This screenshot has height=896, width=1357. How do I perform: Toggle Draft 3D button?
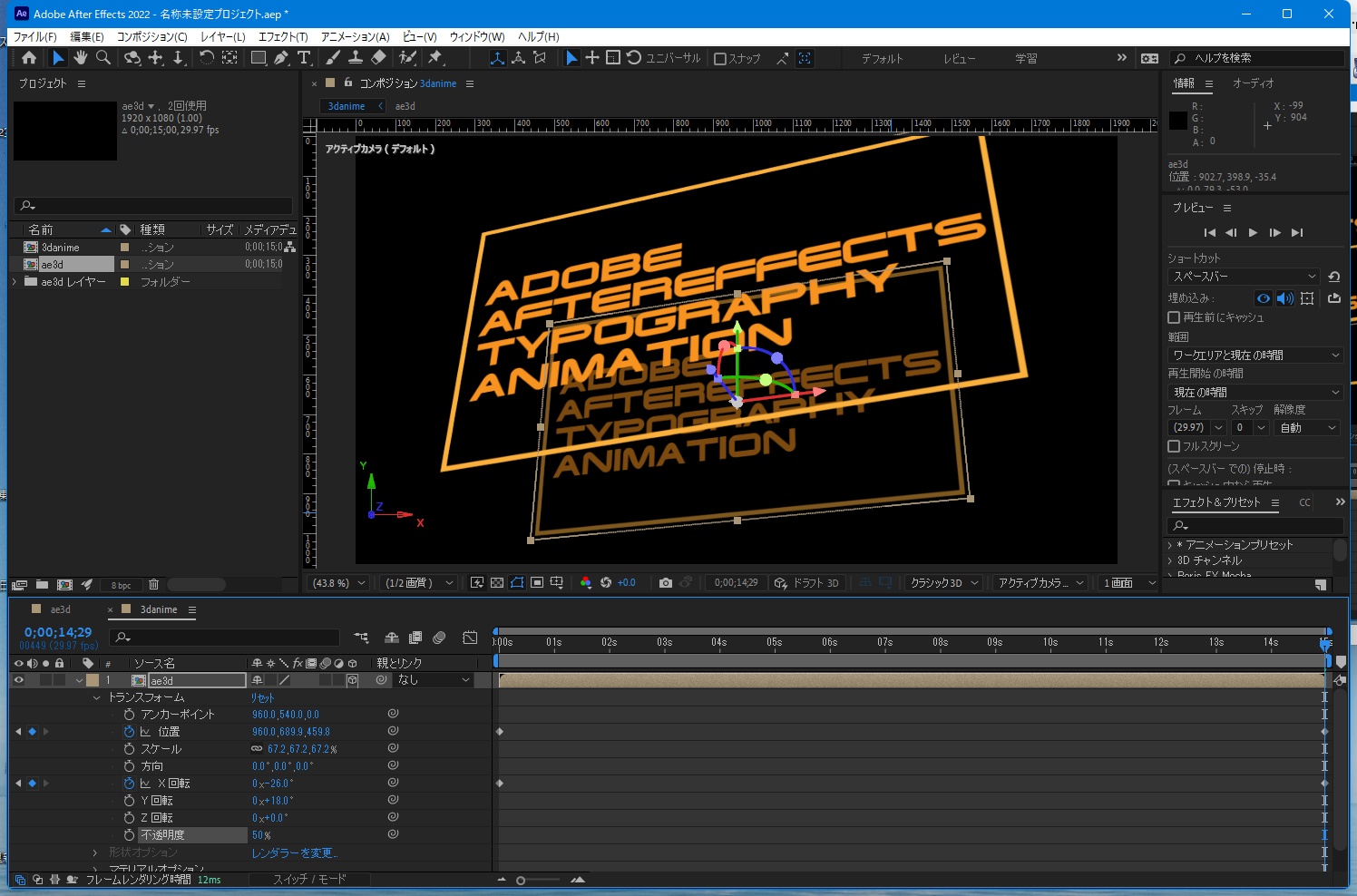(806, 583)
